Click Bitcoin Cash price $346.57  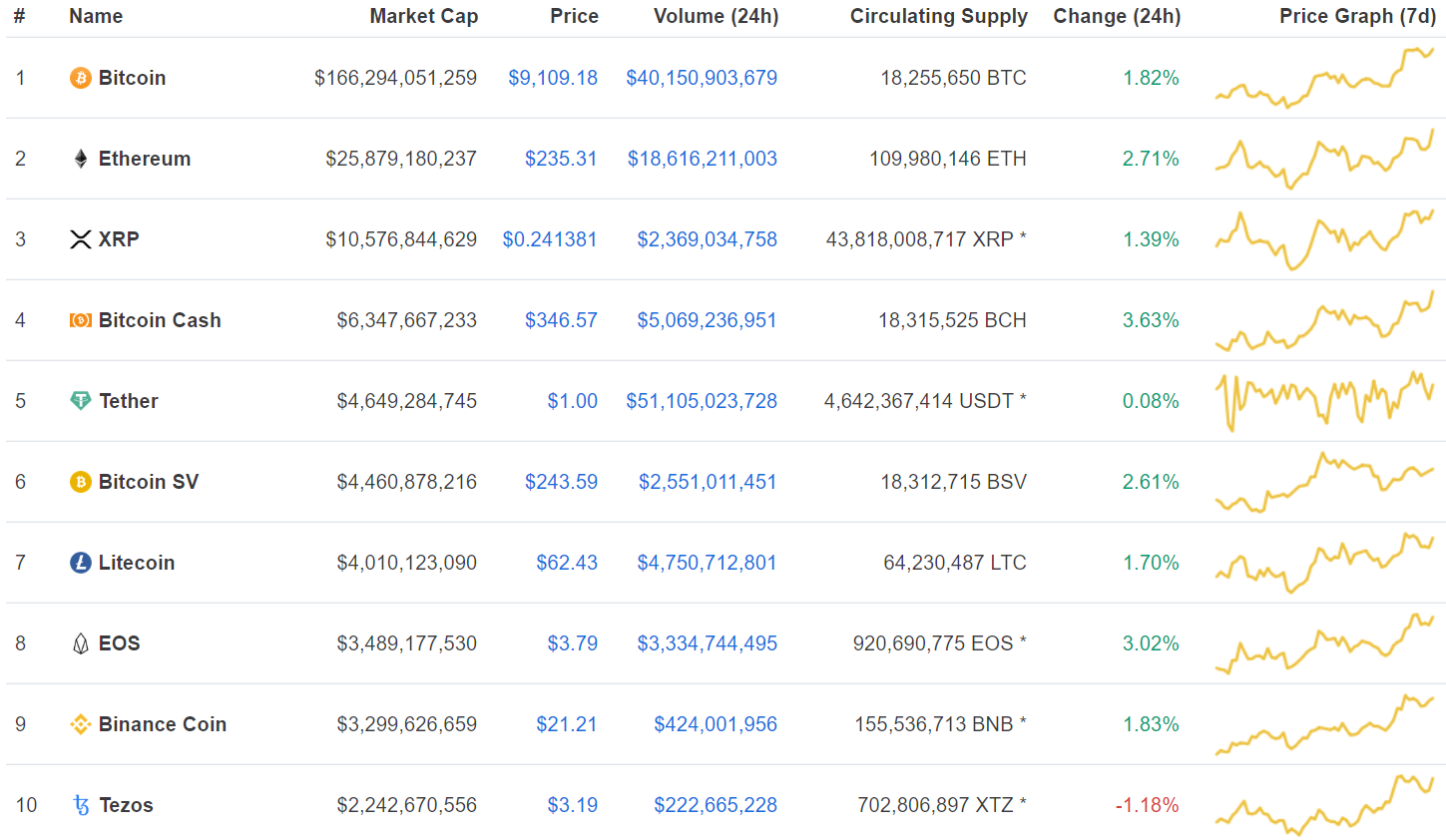coord(561,320)
